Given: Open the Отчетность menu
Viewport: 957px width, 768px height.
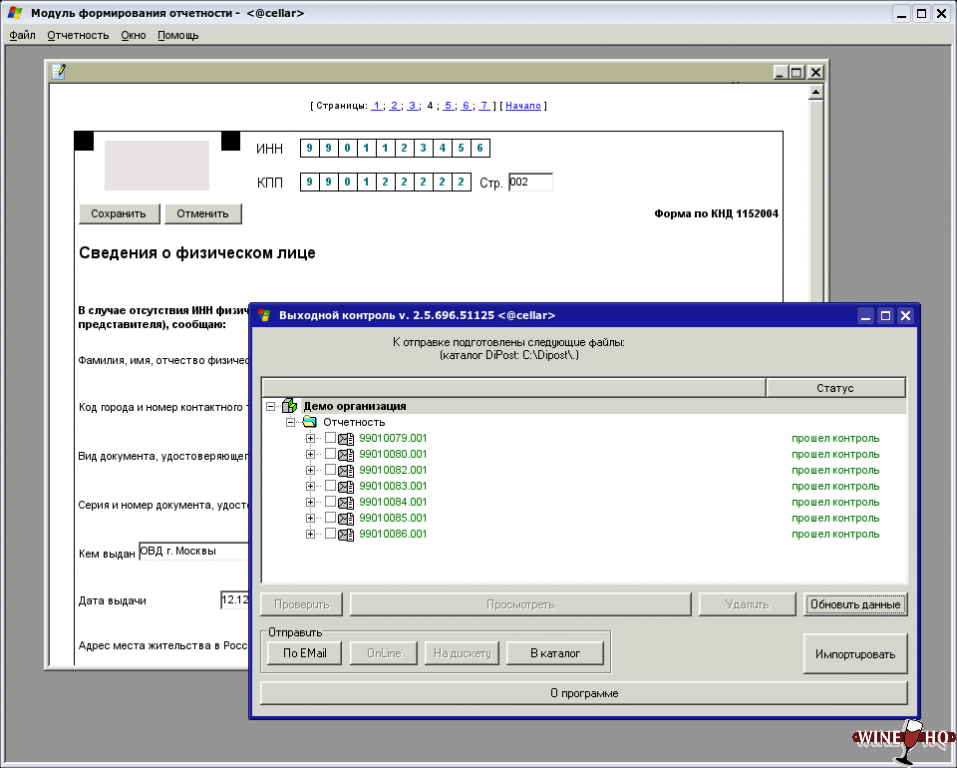Looking at the screenshot, I should (78, 35).
